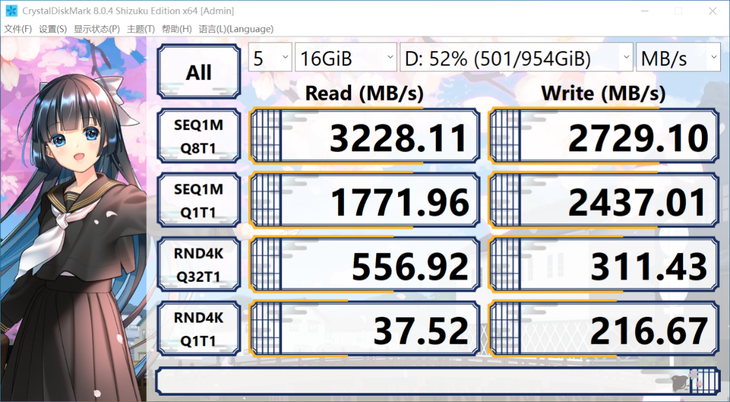Screen dimensions: 730x402
Task: Open the 文件(F) menu
Action: click(18, 29)
